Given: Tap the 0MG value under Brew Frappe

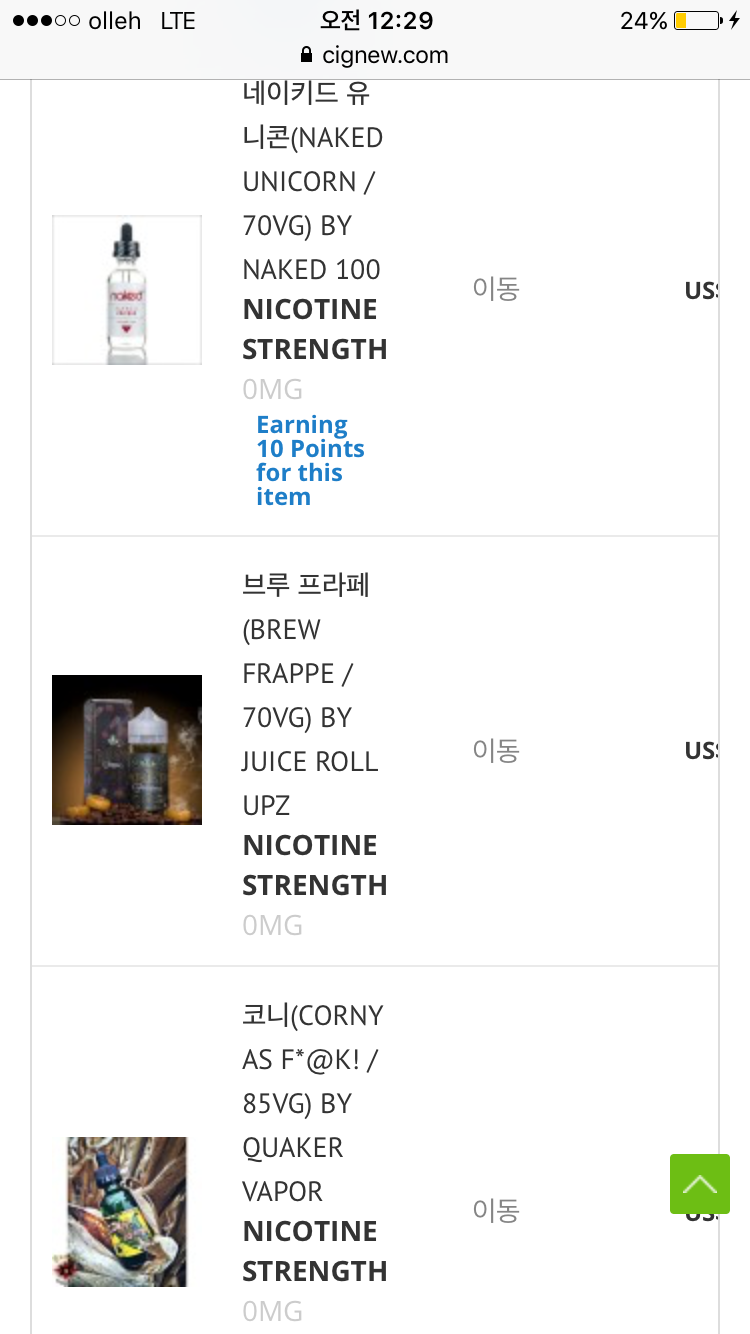Looking at the screenshot, I should tap(272, 925).
